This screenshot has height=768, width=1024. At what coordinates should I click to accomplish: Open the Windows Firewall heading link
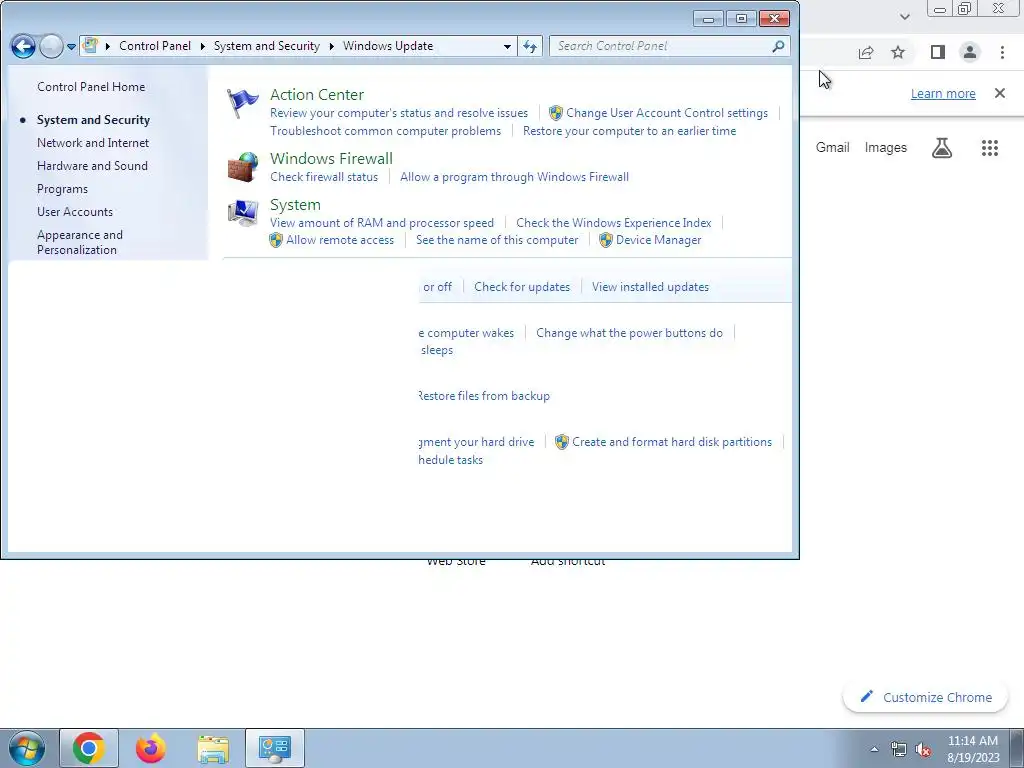[331, 159]
